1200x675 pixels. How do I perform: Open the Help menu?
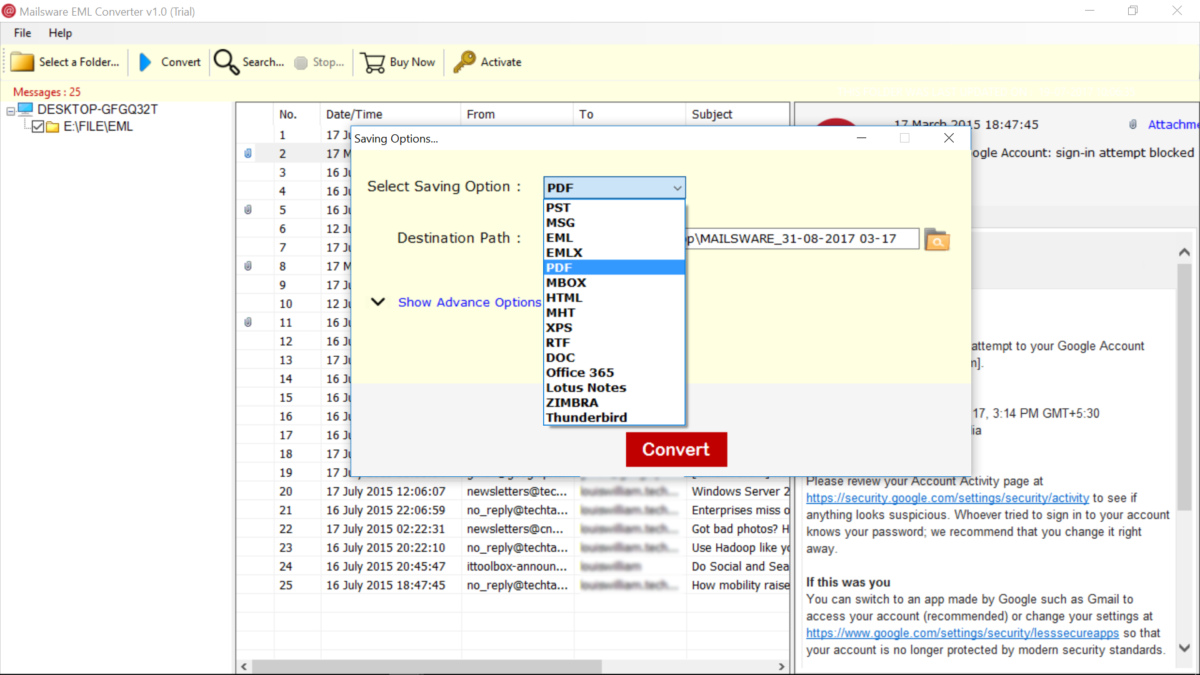(x=60, y=33)
